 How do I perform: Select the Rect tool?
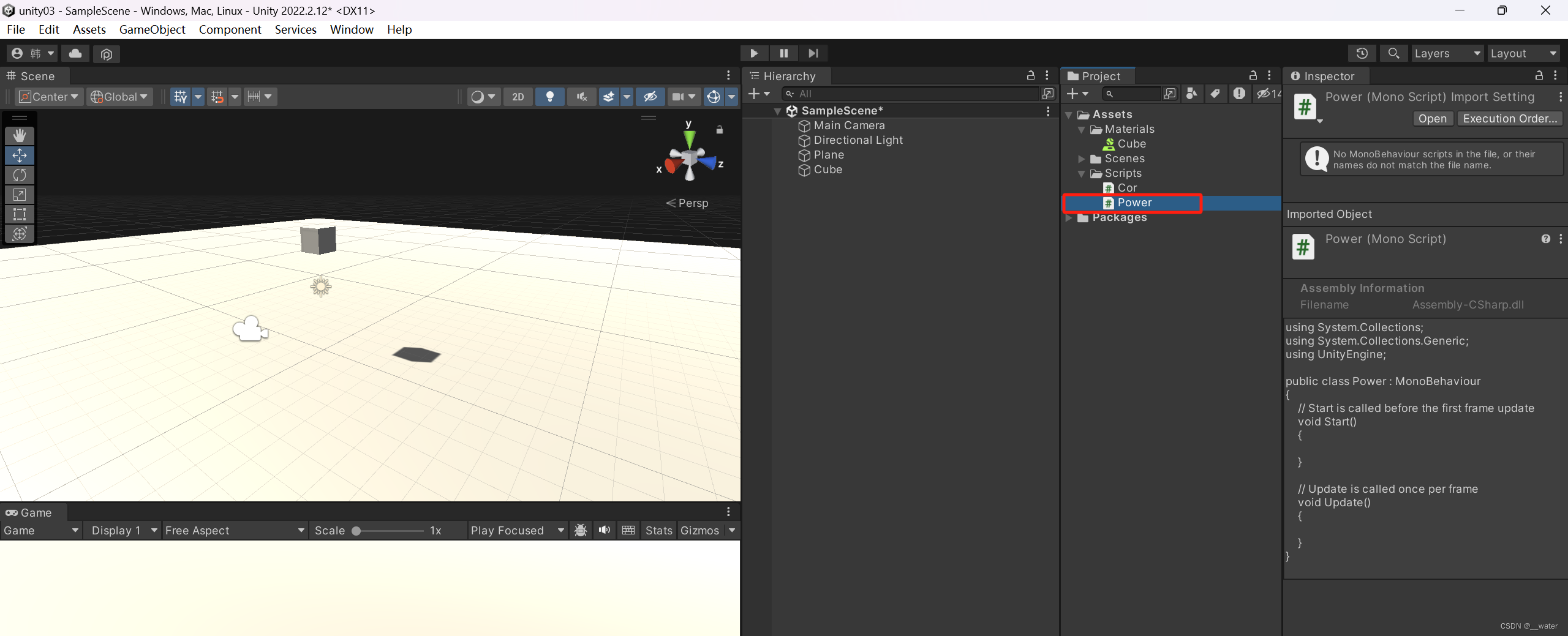(x=20, y=214)
